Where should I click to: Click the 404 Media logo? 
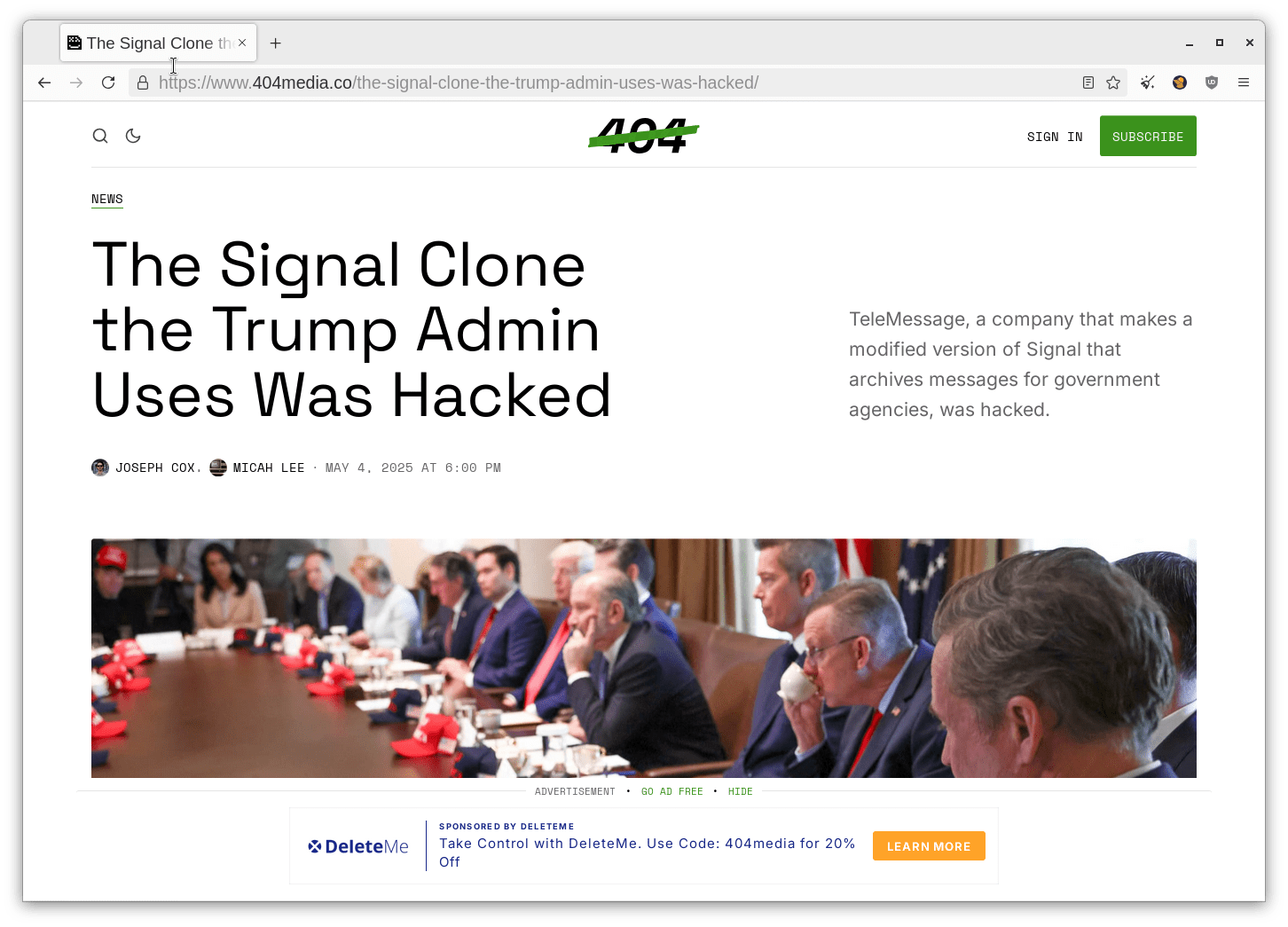[x=644, y=136]
